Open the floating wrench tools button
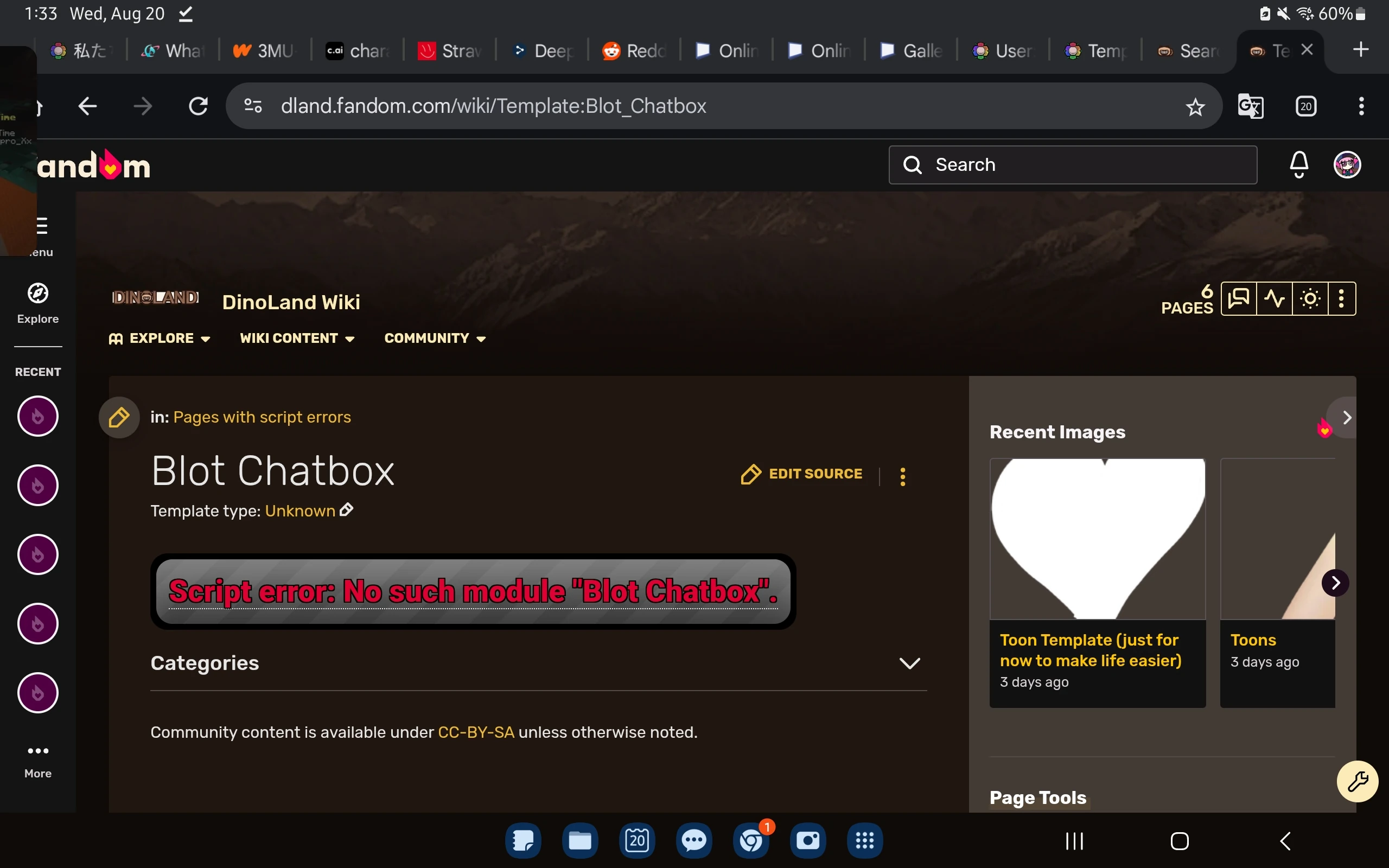 click(x=1358, y=781)
